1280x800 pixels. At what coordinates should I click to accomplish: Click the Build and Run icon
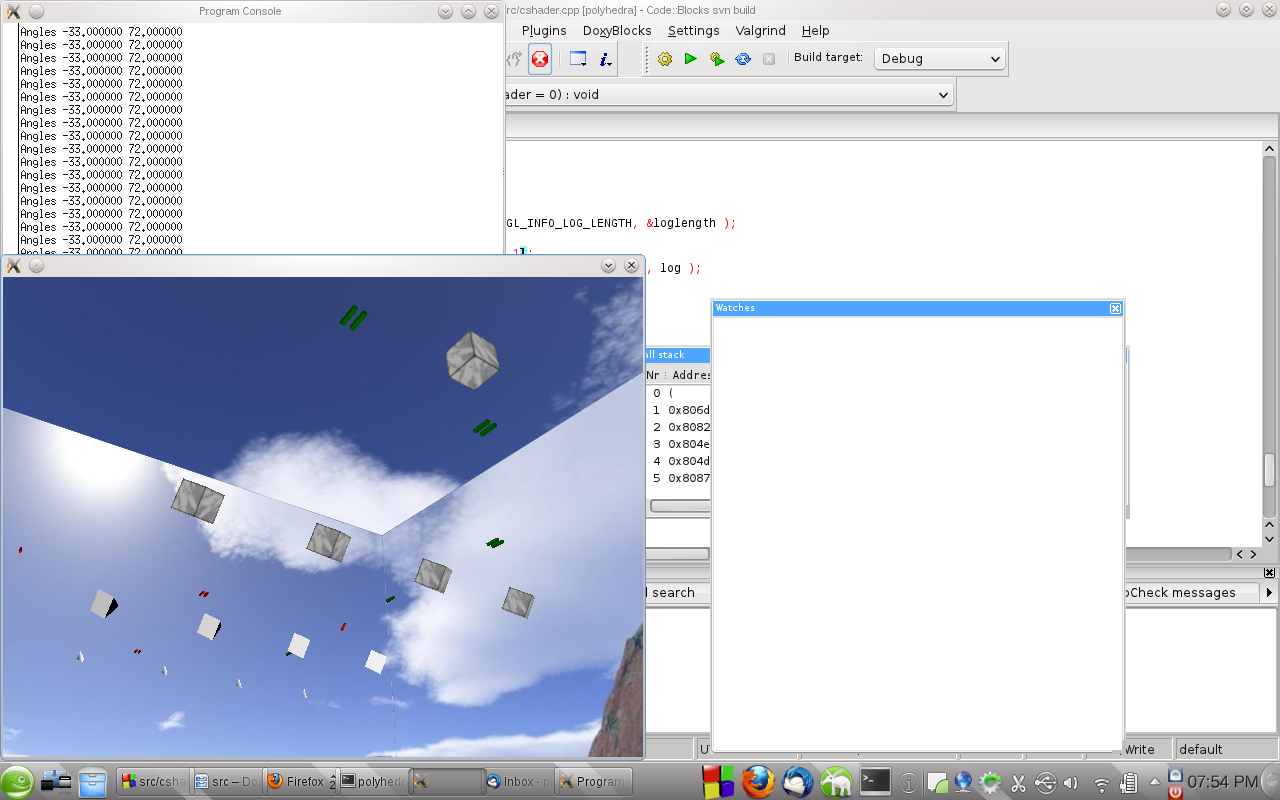click(717, 59)
